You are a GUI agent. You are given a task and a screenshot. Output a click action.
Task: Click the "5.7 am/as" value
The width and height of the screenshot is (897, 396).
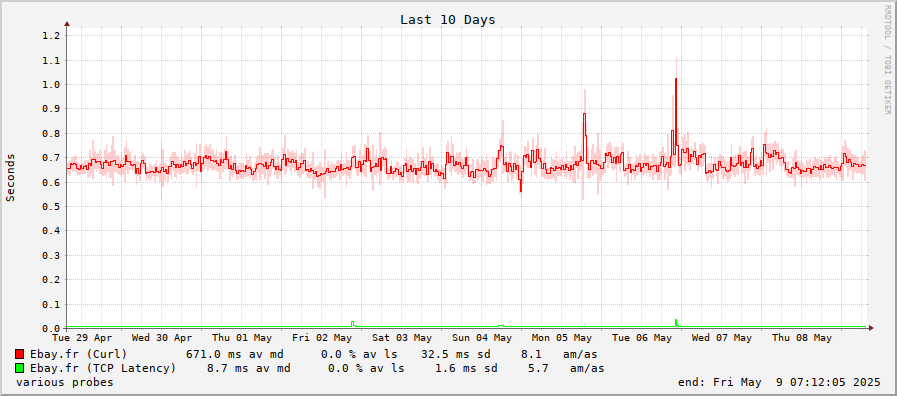click(x=566, y=368)
